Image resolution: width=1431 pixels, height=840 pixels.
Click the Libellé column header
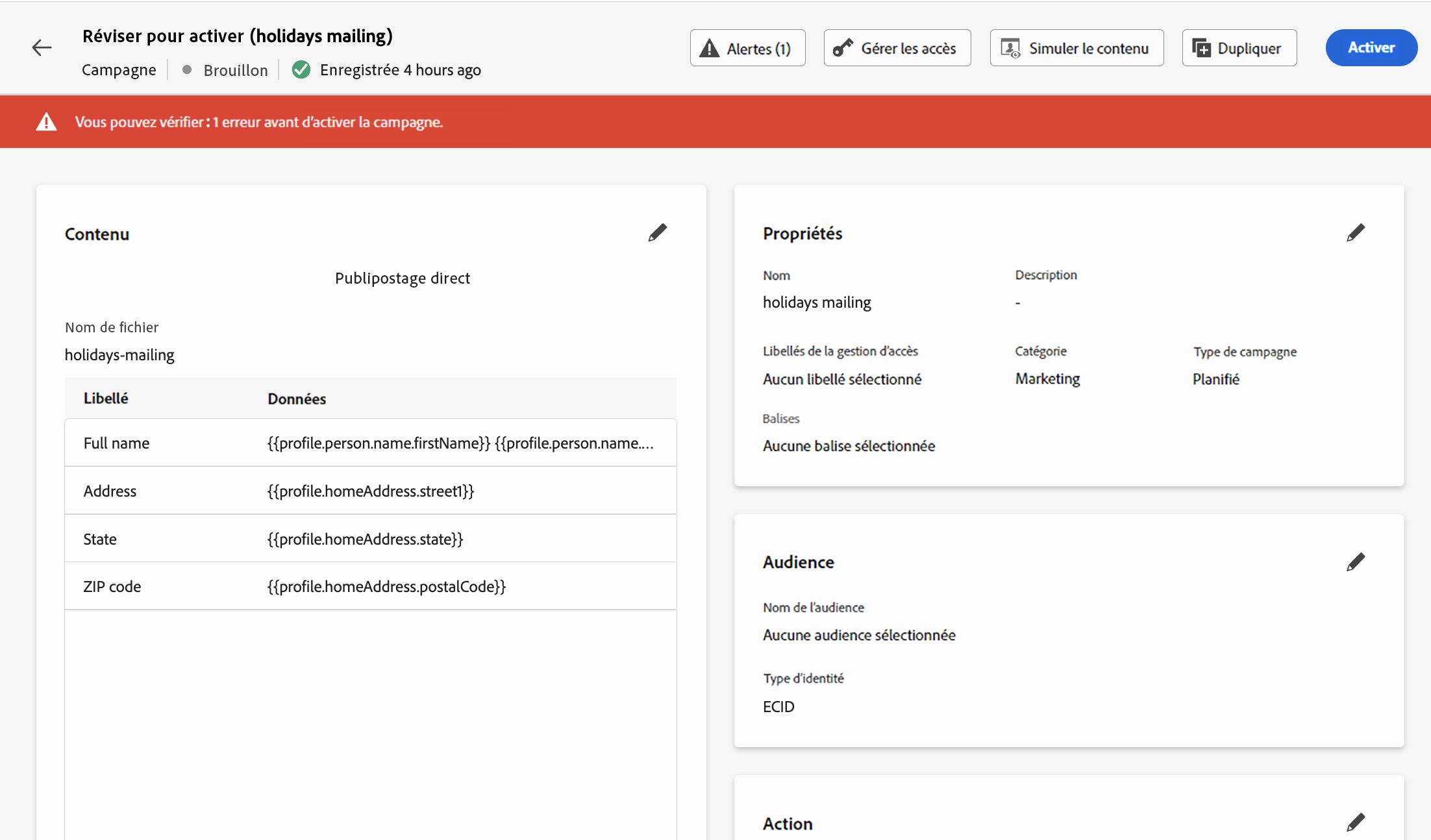tap(106, 399)
